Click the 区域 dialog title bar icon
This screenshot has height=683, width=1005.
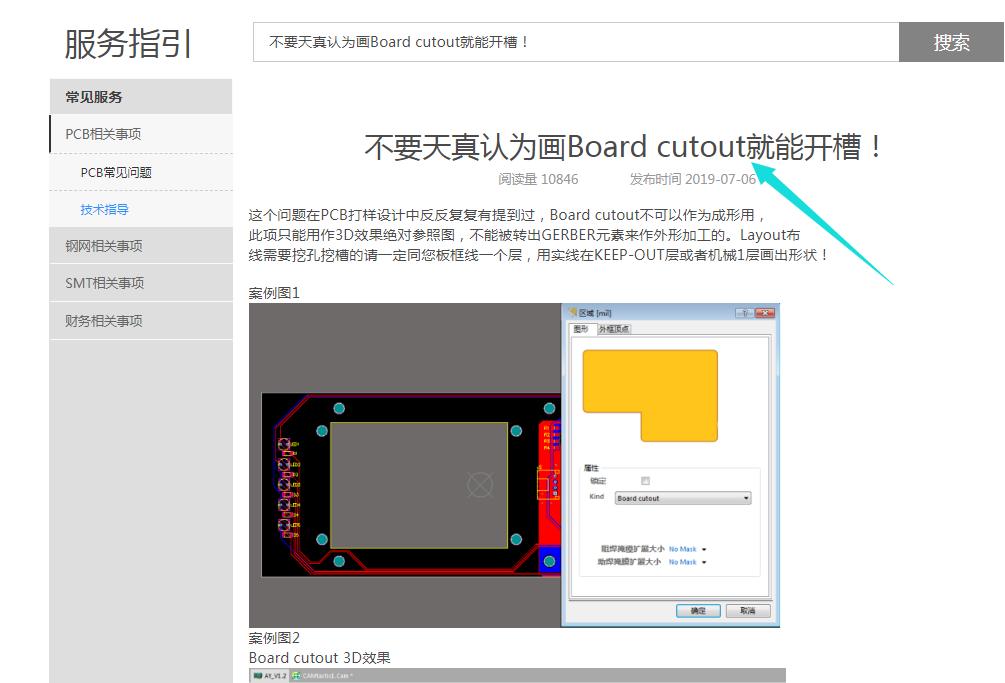pos(573,313)
